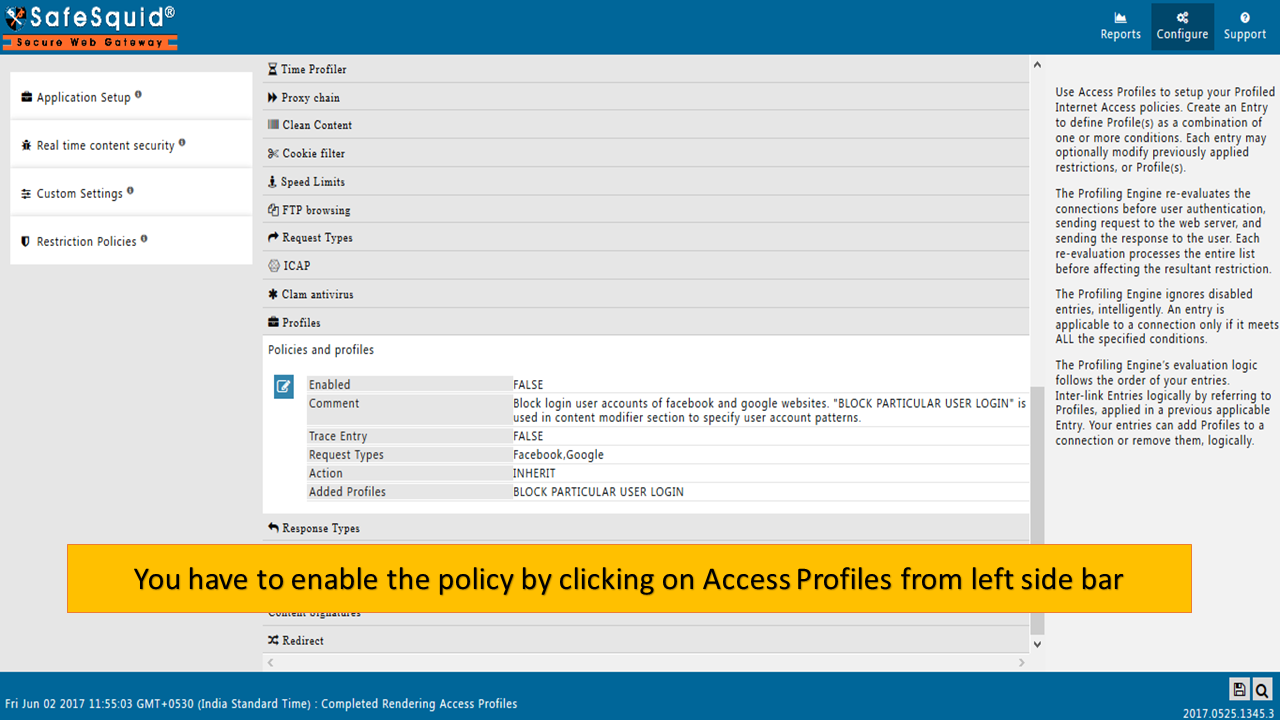The height and width of the screenshot is (720, 1280).
Task: Click the vertical scrollbar thumb
Action: tap(1037, 510)
